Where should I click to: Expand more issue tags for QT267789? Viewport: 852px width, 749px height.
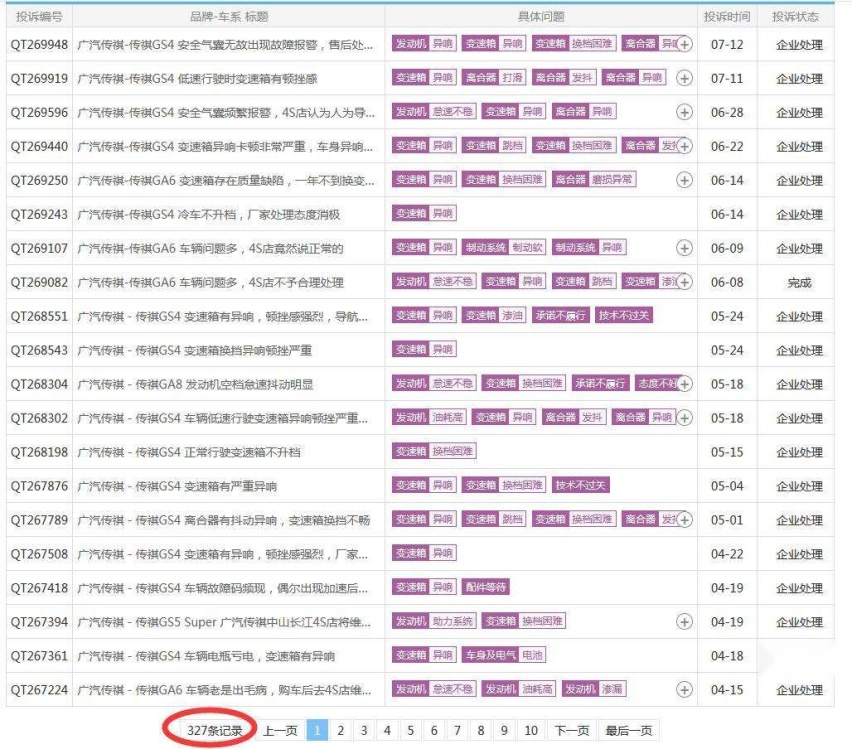click(x=684, y=520)
